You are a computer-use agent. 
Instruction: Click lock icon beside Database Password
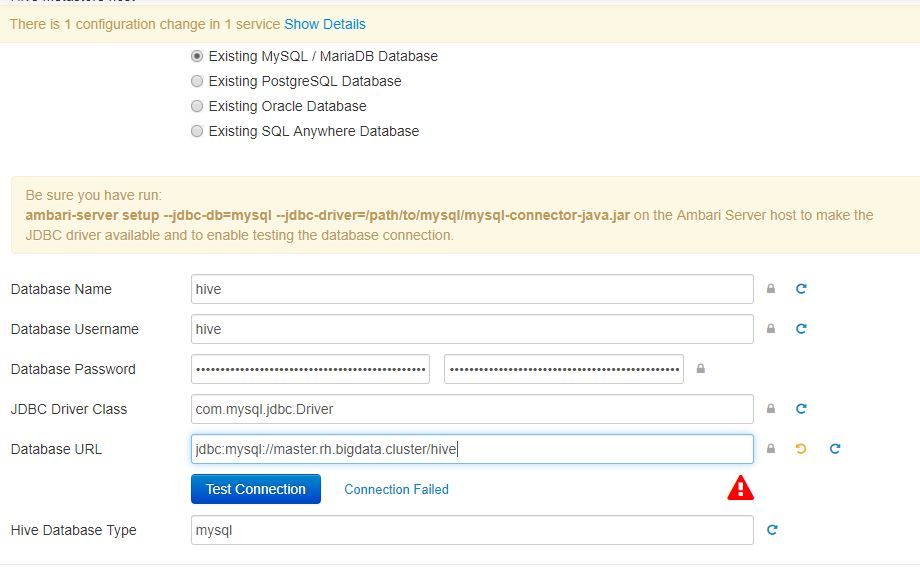pos(701,369)
